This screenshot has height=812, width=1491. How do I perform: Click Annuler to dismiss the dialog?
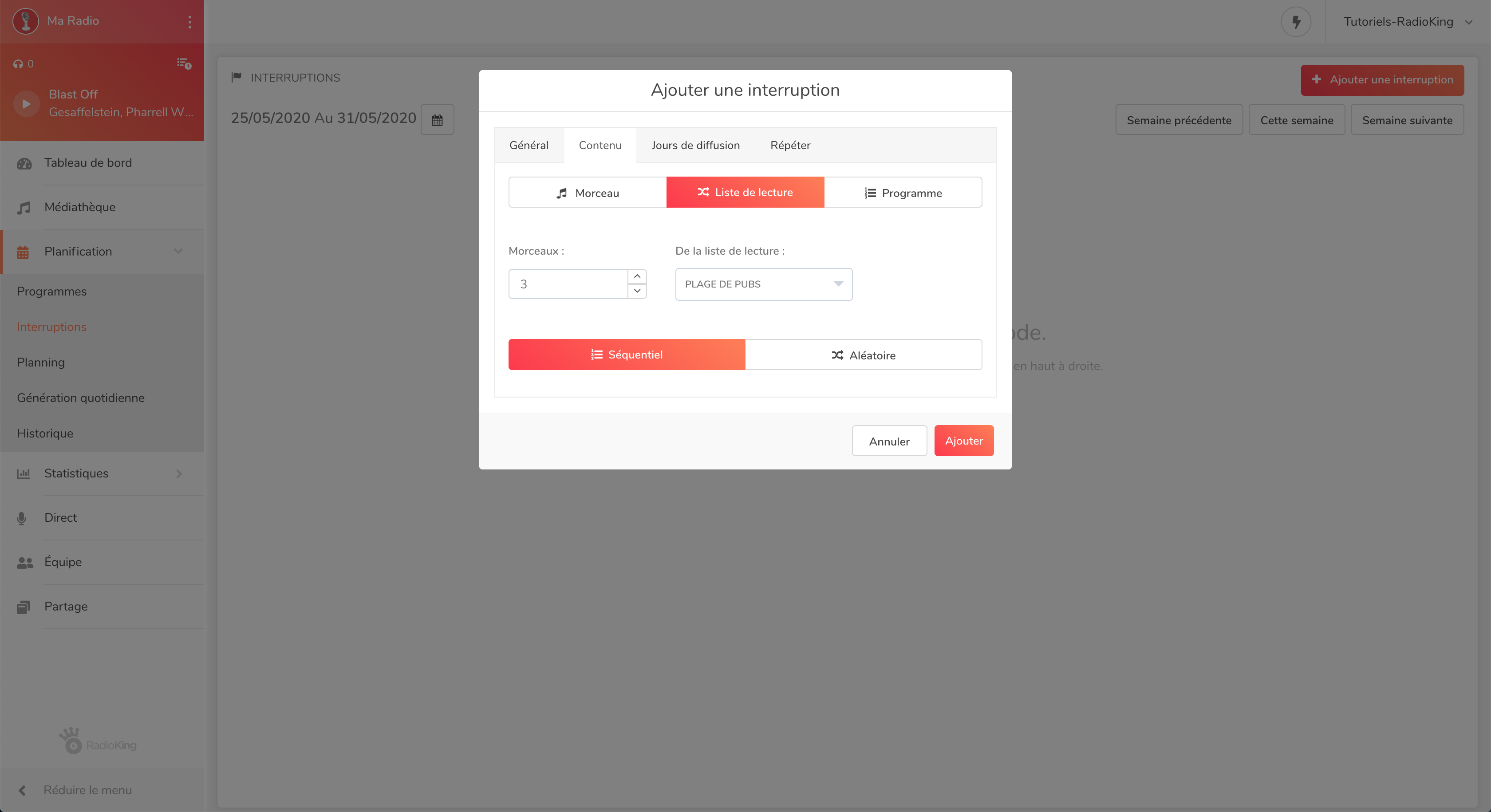pyautogui.click(x=889, y=441)
